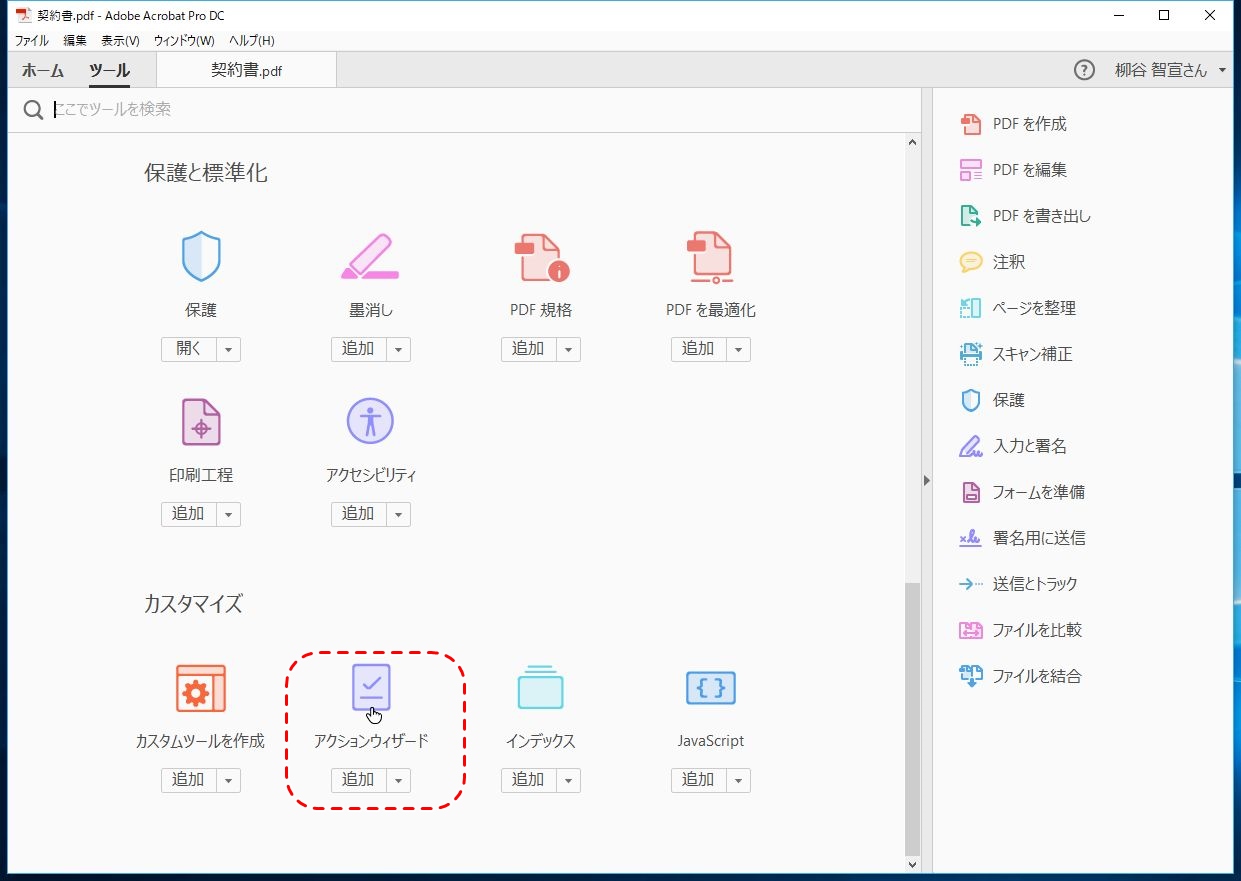1241x881 pixels.
Task: Select the 墨消し redaction tool icon
Action: (x=370, y=257)
